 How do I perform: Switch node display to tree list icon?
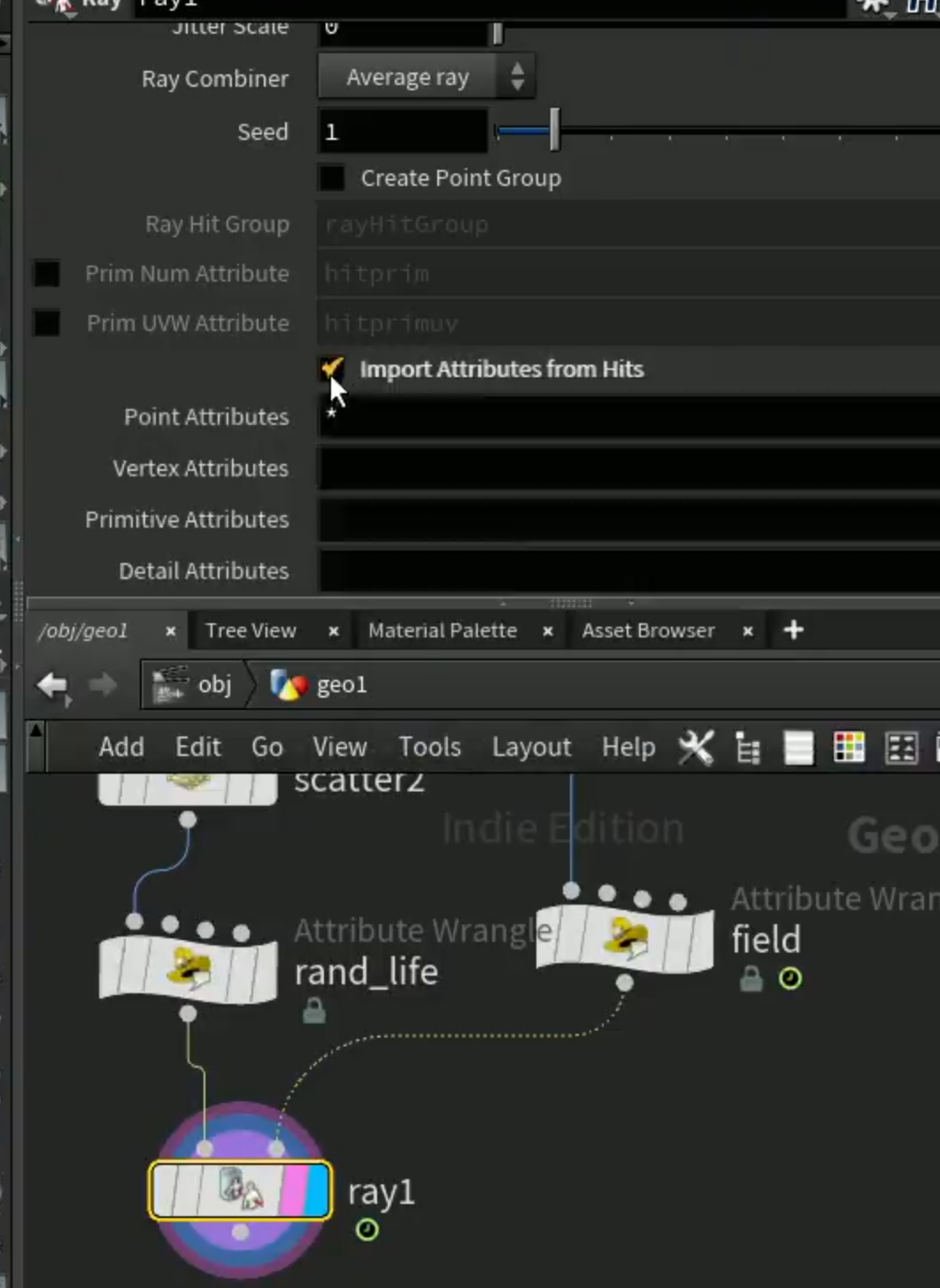[748, 749]
